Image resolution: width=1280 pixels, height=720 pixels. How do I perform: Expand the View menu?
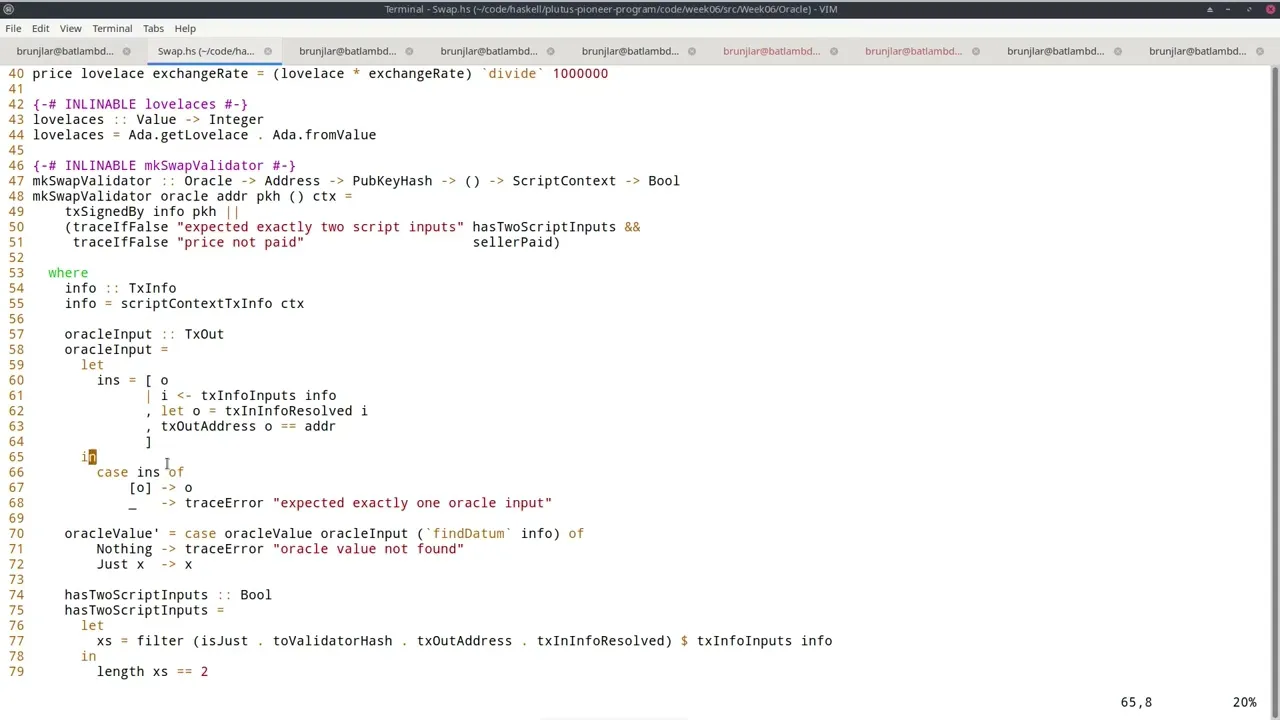[x=70, y=28]
